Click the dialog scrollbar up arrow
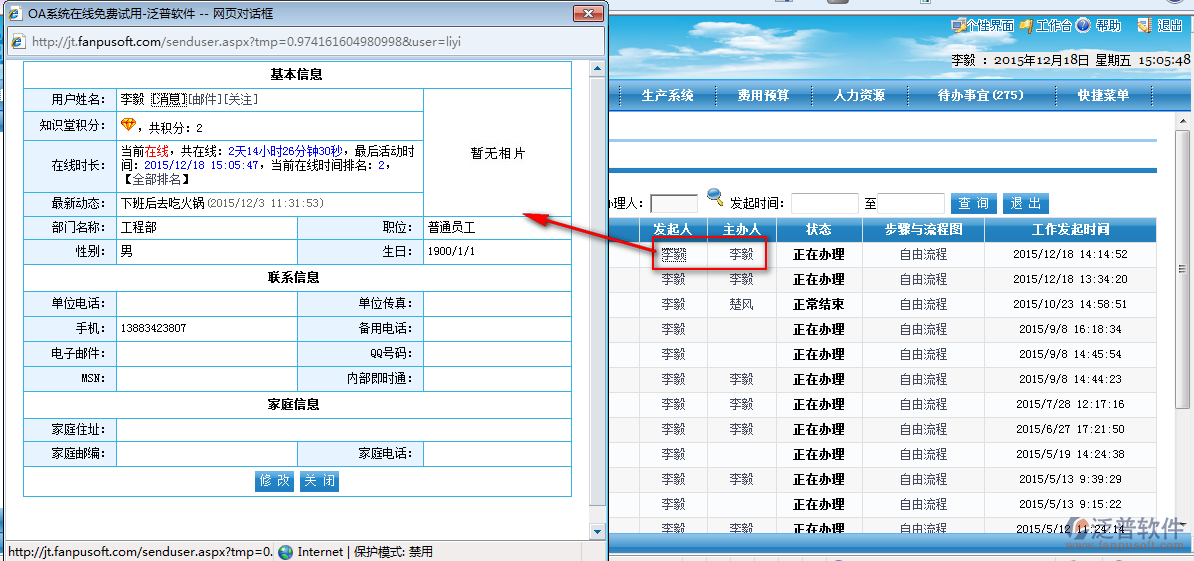 (x=598, y=69)
